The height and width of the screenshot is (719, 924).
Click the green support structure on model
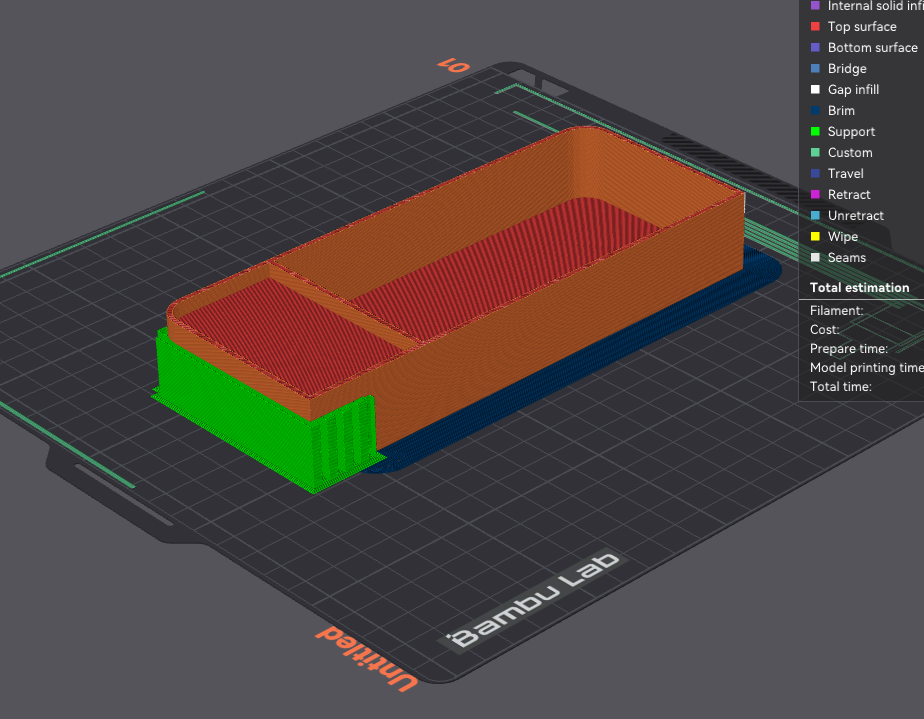[x=248, y=413]
